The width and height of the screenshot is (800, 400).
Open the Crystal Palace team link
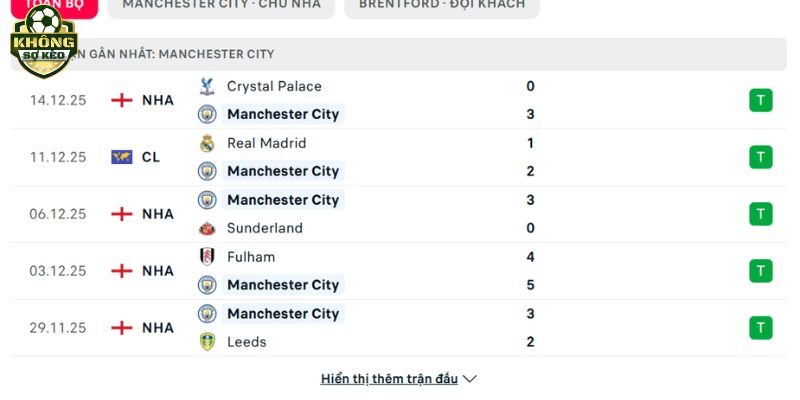click(x=274, y=86)
